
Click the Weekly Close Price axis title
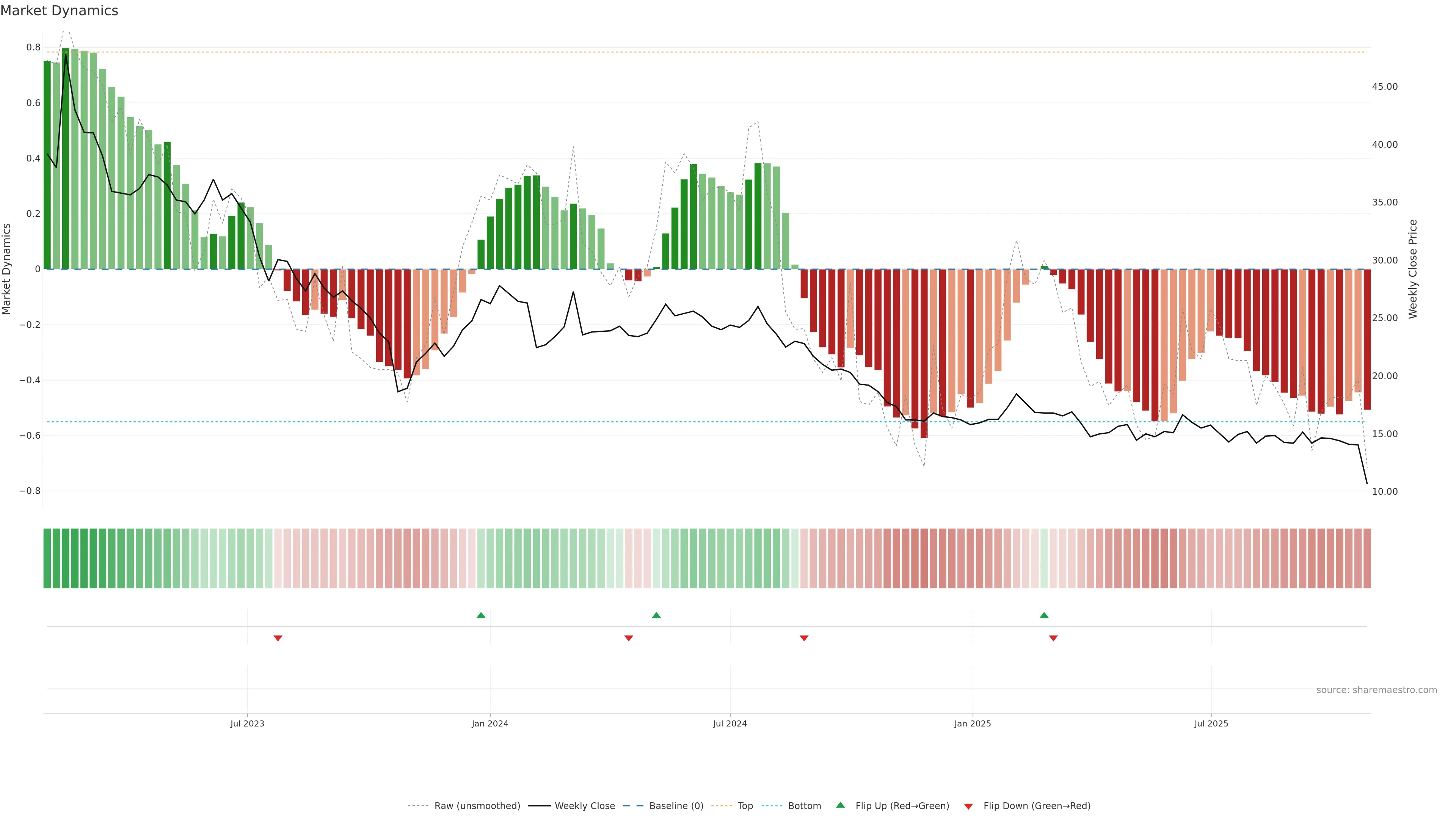tap(1413, 269)
